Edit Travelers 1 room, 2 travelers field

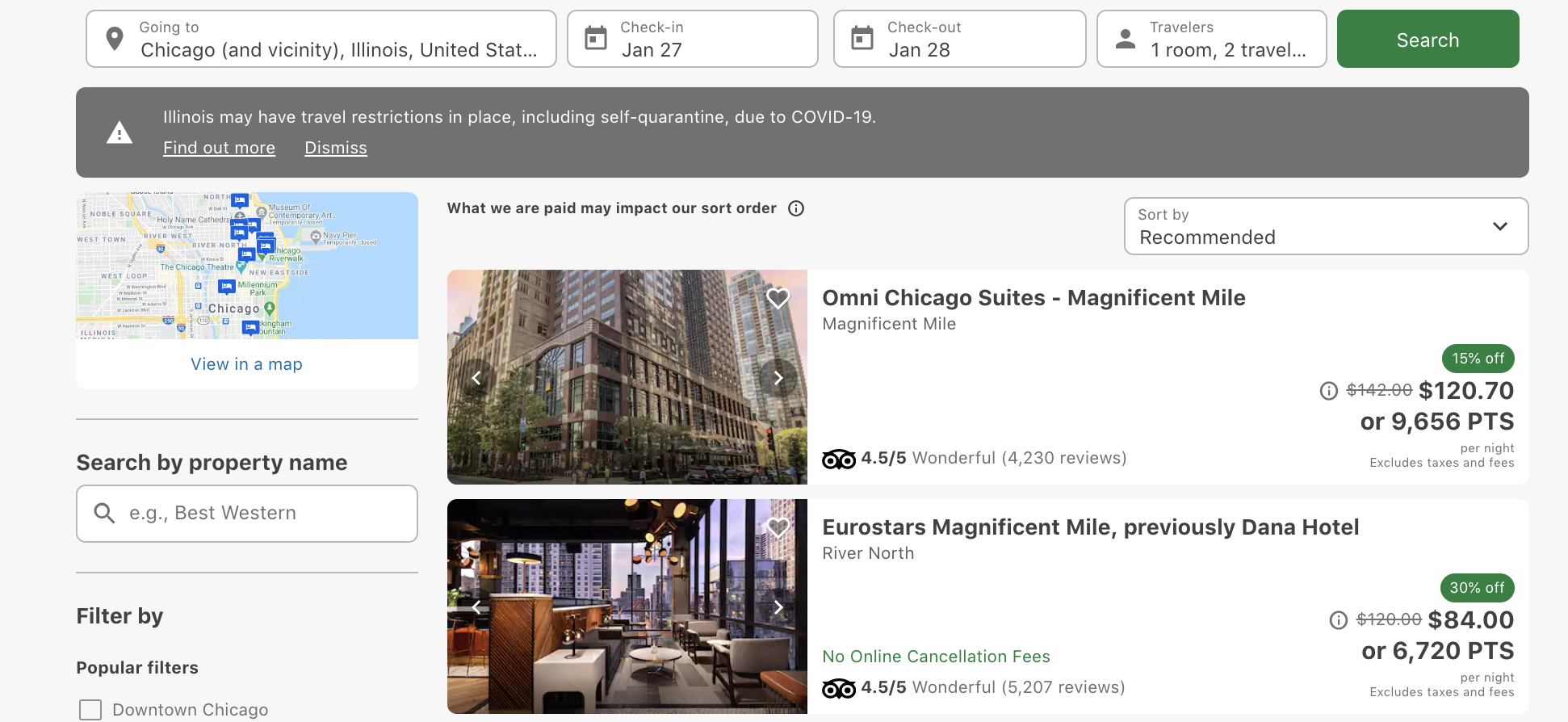coord(1212,39)
